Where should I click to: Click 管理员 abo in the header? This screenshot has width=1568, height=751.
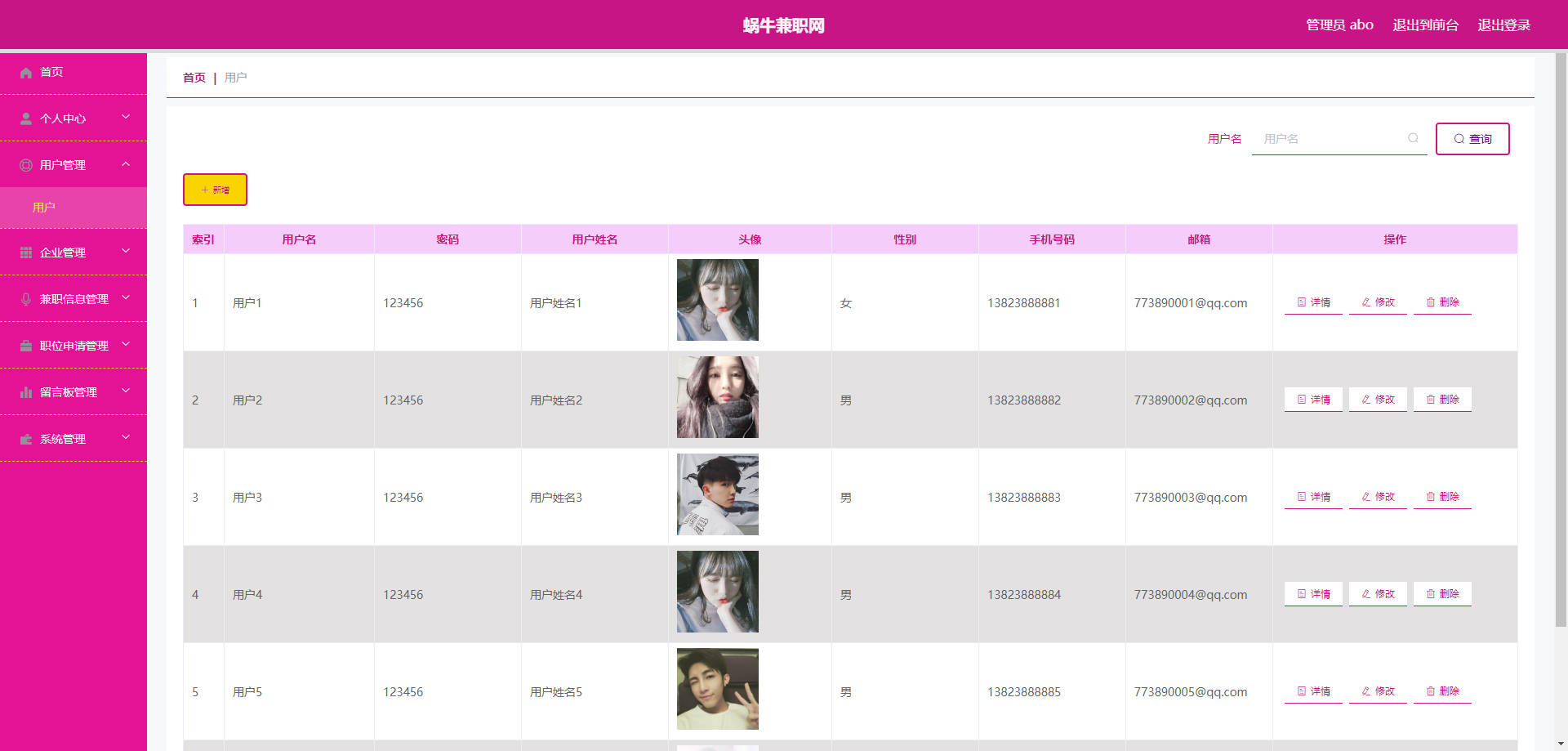[x=1339, y=25]
